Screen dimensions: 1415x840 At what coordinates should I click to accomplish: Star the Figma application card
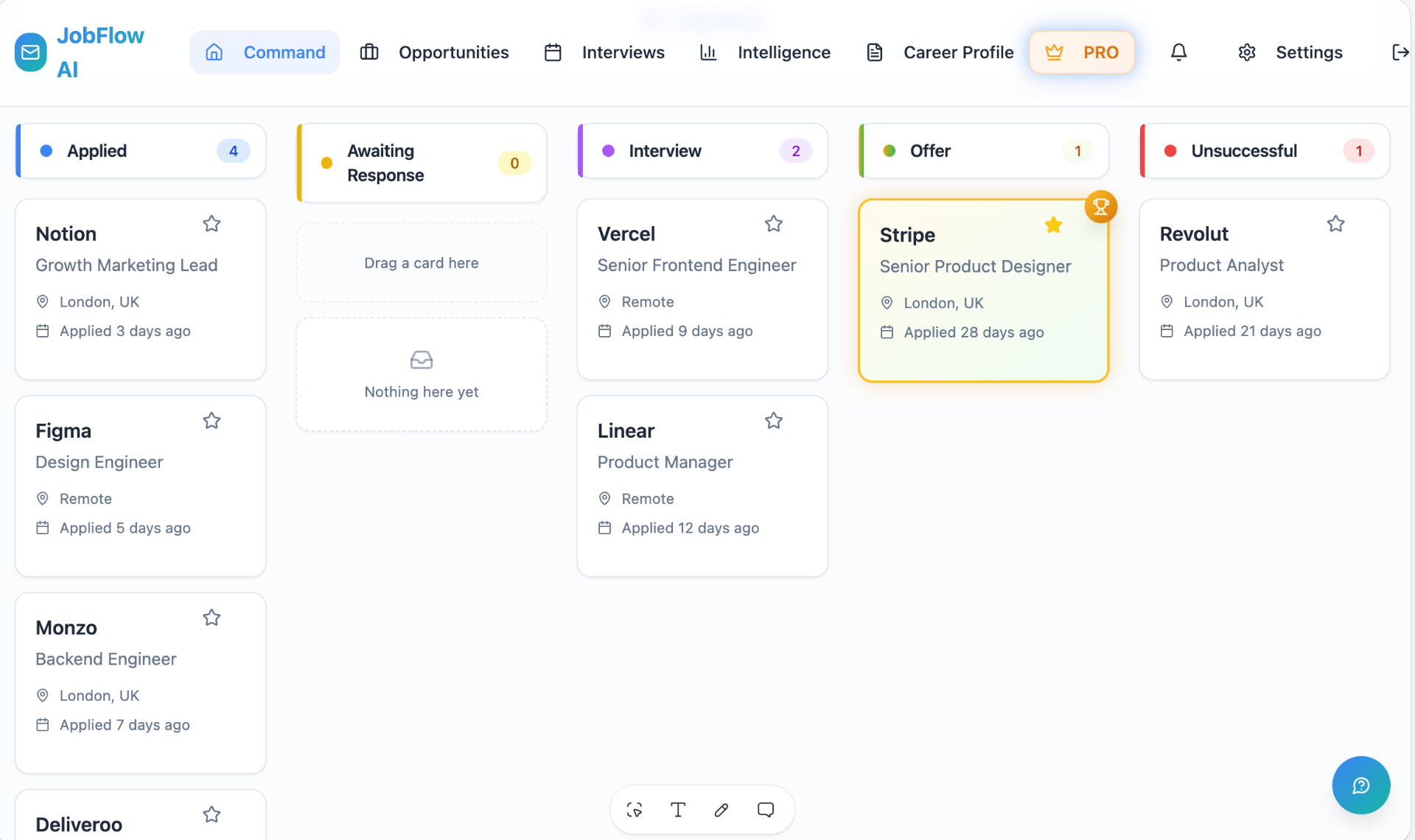[x=212, y=421]
